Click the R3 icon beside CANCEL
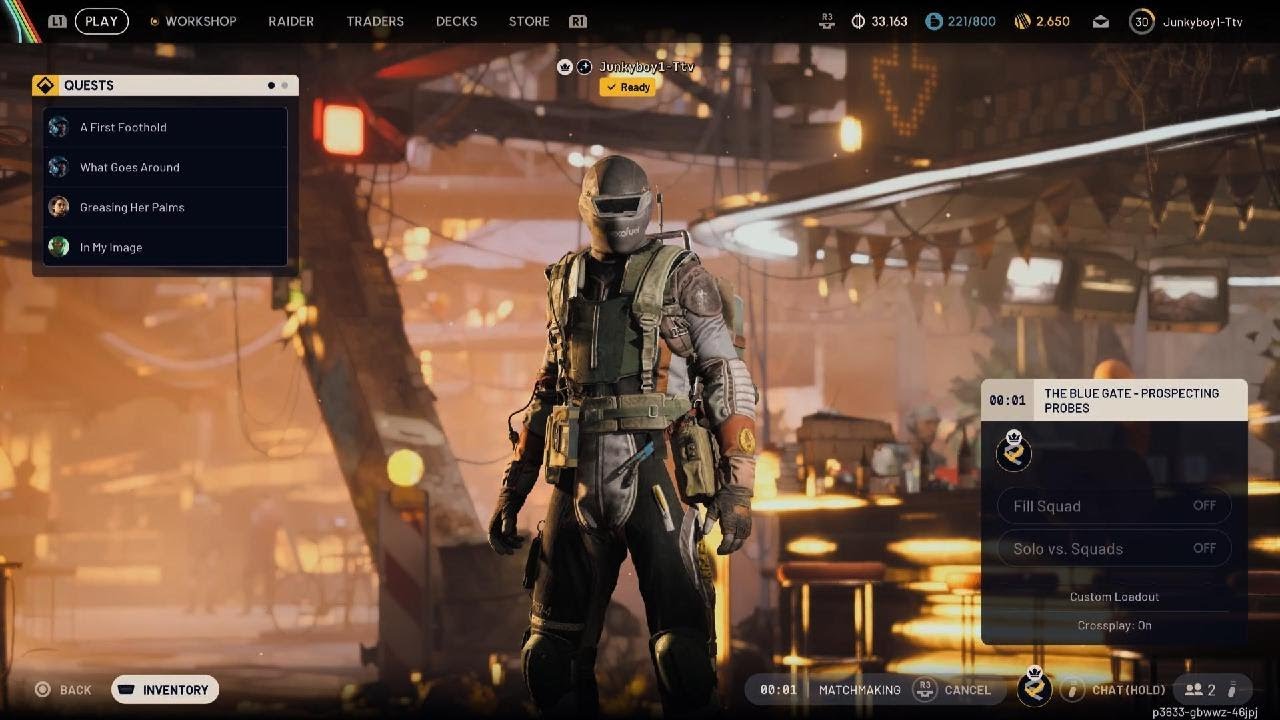1280x720 pixels. pos(924,689)
